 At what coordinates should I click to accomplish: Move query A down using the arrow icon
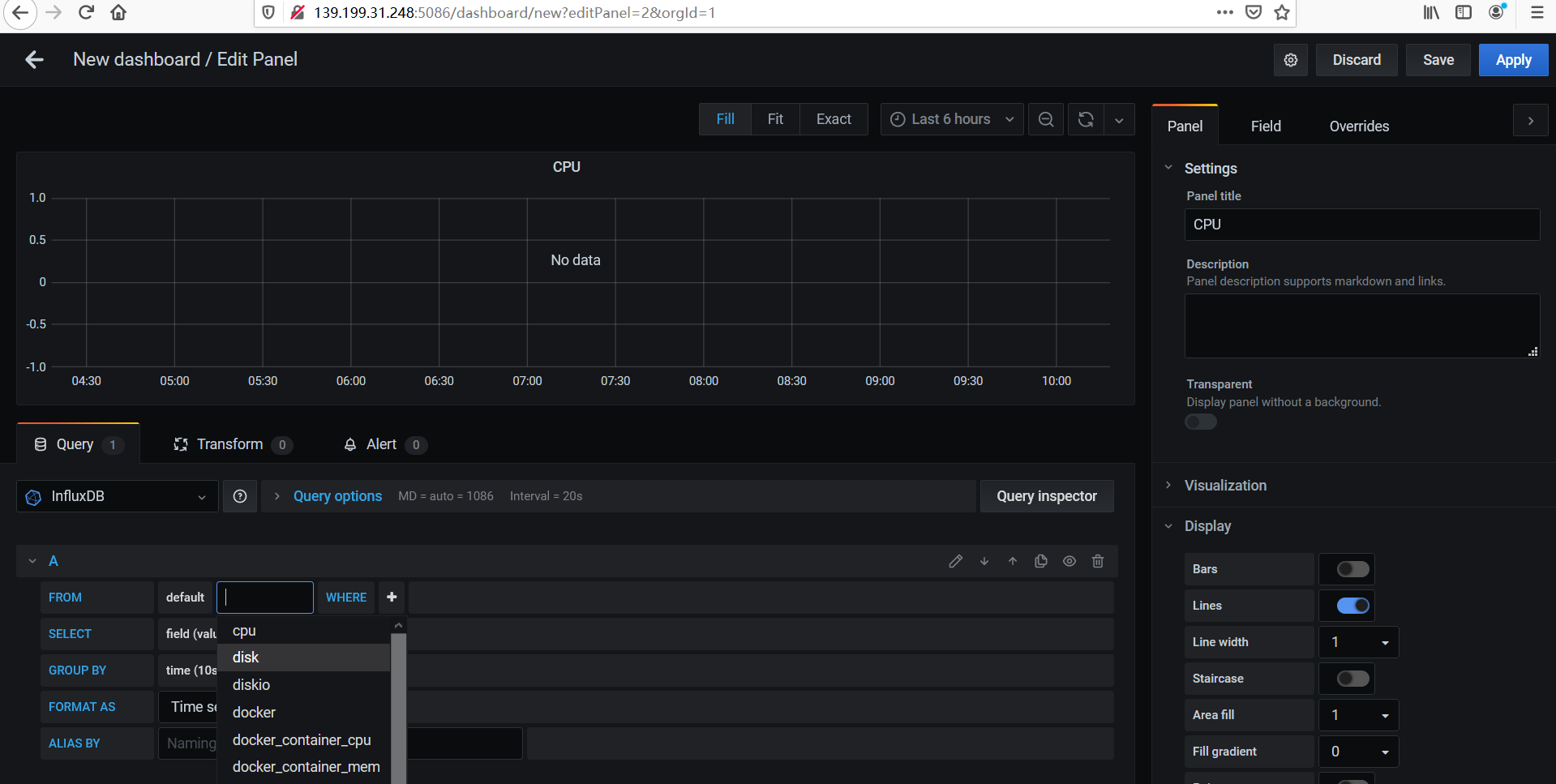(x=984, y=560)
